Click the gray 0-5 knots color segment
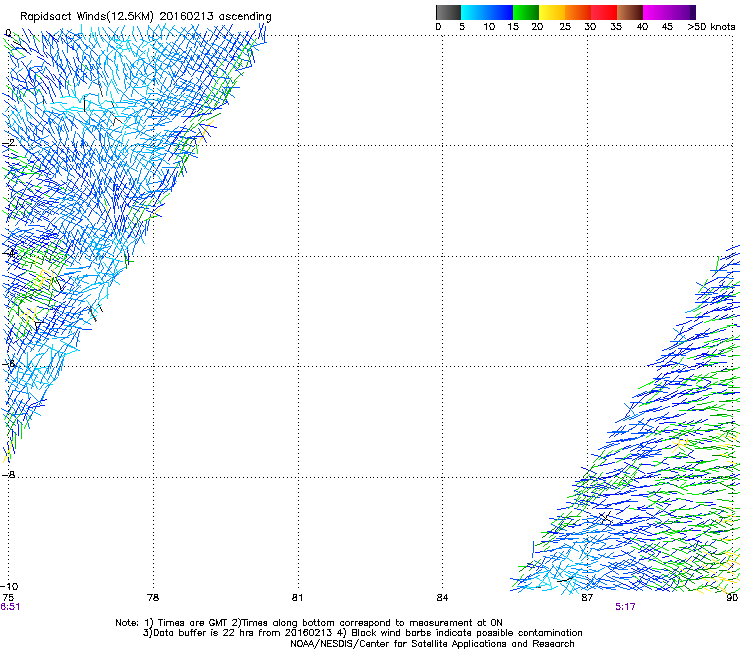 point(448,12)
